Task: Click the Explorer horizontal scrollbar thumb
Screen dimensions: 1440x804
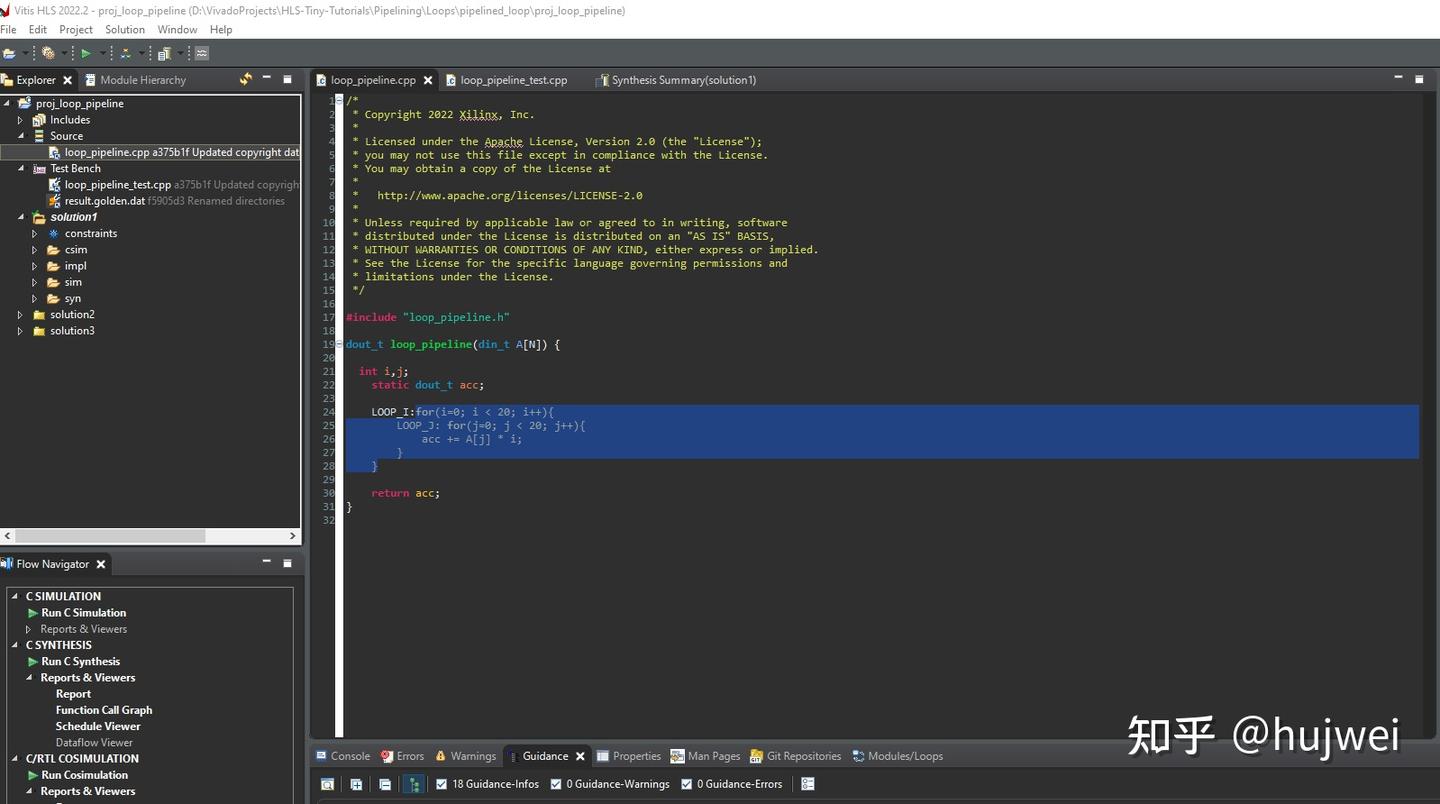Action: [x=110, y=536]
